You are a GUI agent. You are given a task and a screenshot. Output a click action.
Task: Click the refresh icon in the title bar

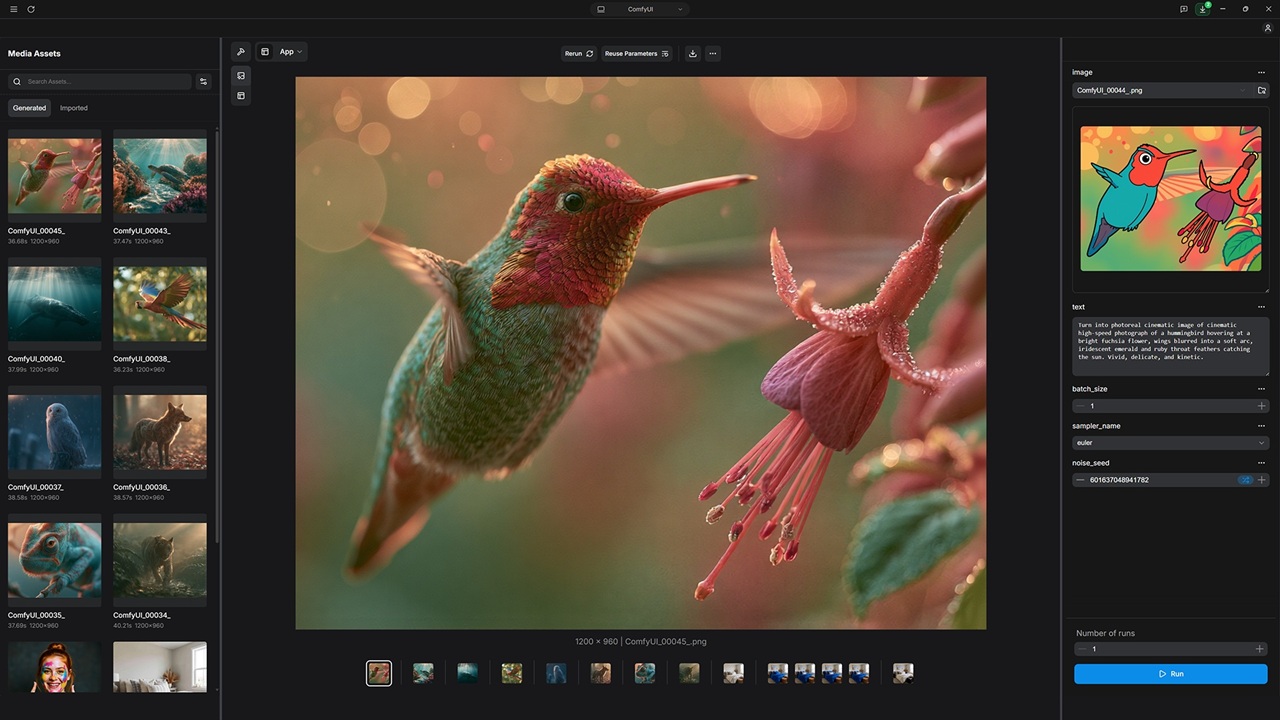coord(31,9)
